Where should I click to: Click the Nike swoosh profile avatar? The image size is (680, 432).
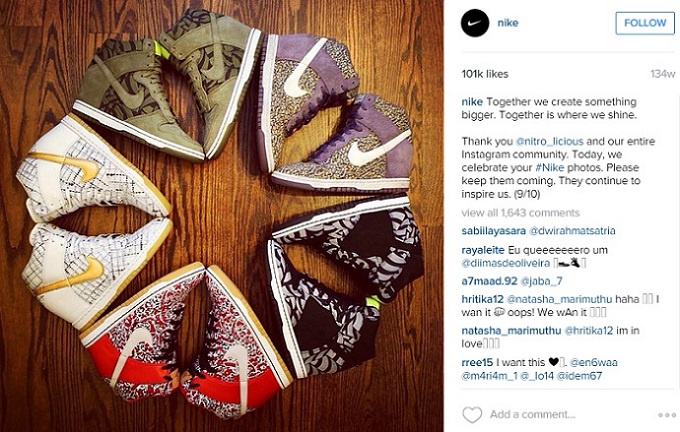coord(475,23)
